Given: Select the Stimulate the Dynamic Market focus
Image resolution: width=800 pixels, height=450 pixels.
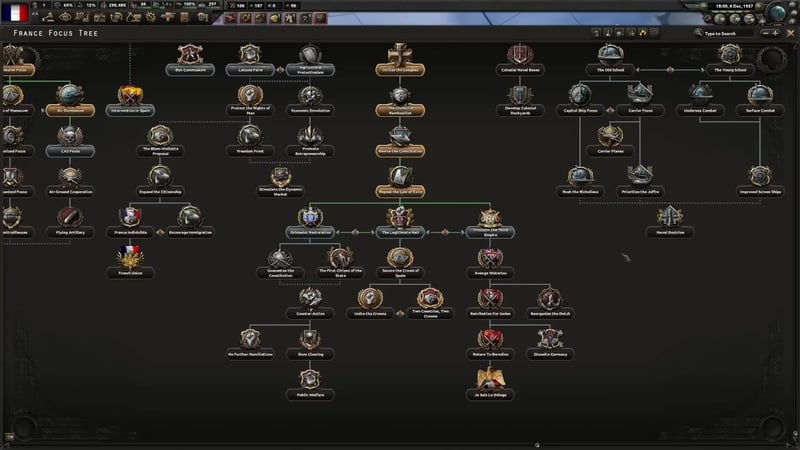Looking at the screenshot, I should tap(280, 182).
